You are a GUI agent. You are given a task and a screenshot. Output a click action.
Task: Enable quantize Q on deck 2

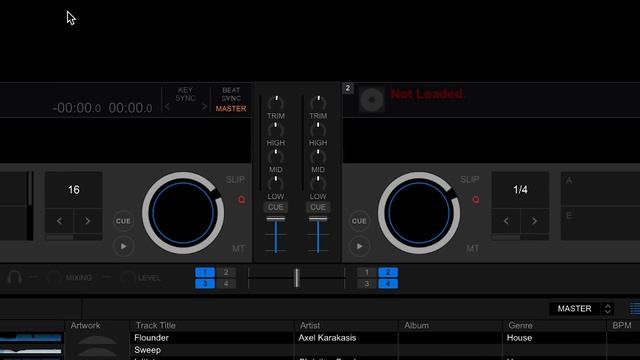click(x=476, y=200)
